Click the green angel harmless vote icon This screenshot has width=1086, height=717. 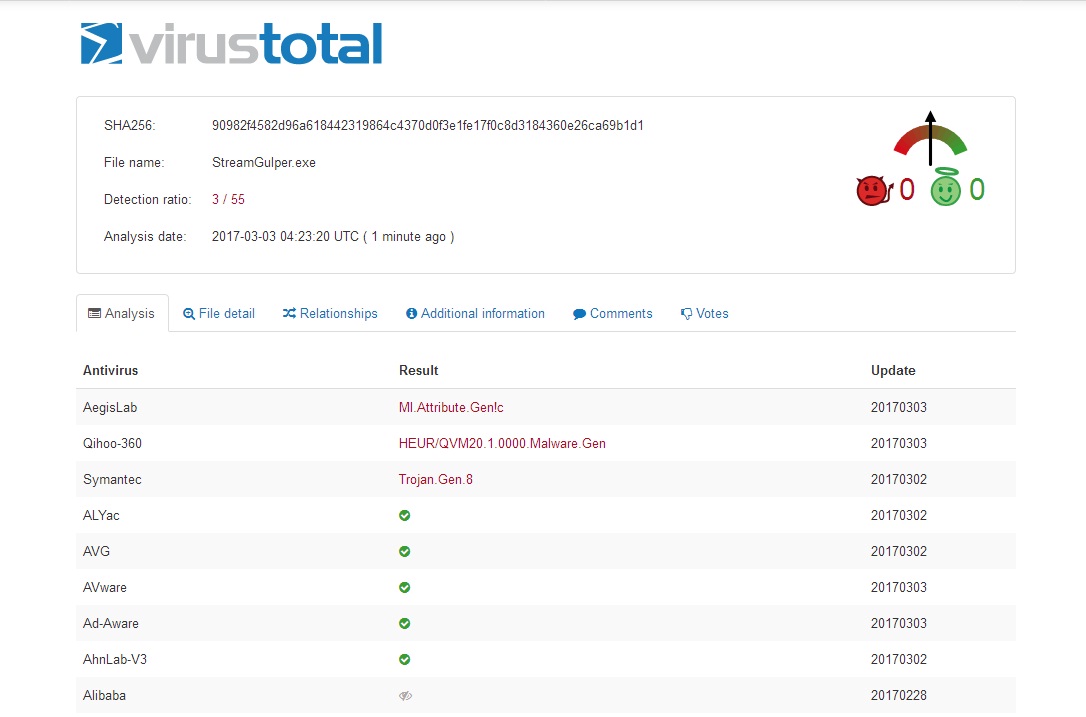(945, 188)
